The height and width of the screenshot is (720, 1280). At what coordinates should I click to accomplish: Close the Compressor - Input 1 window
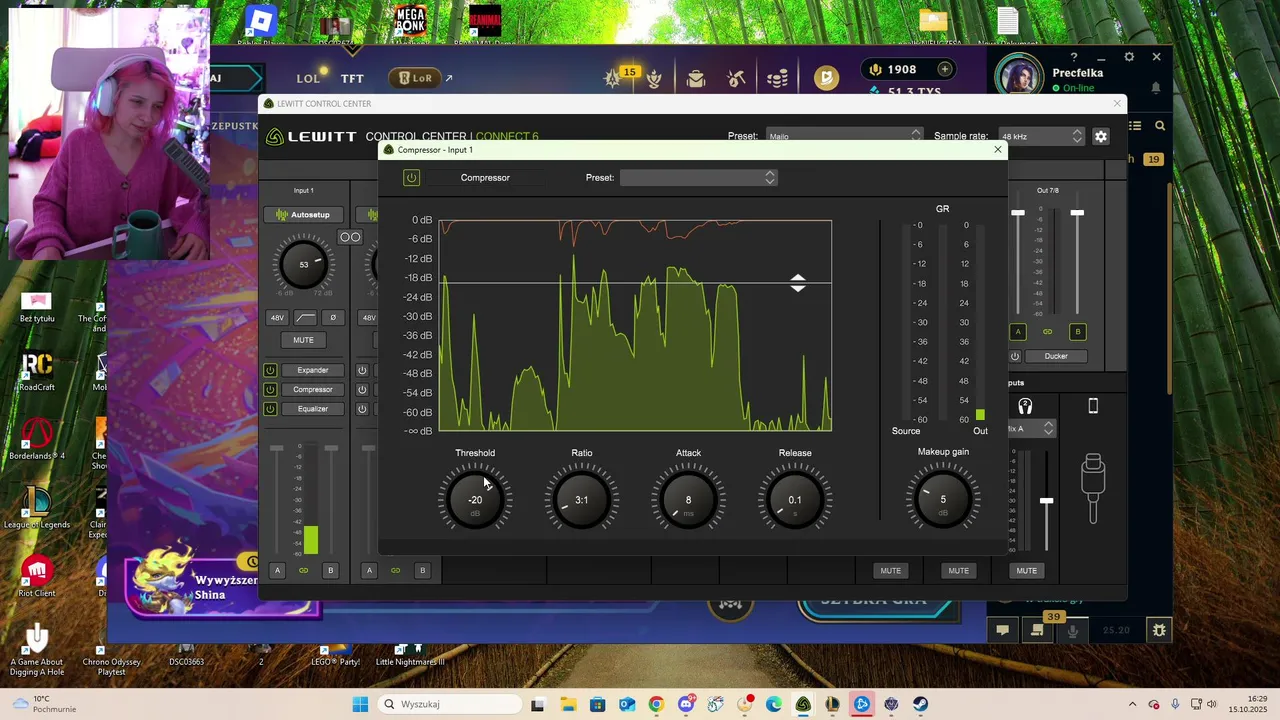coord(997,150)
